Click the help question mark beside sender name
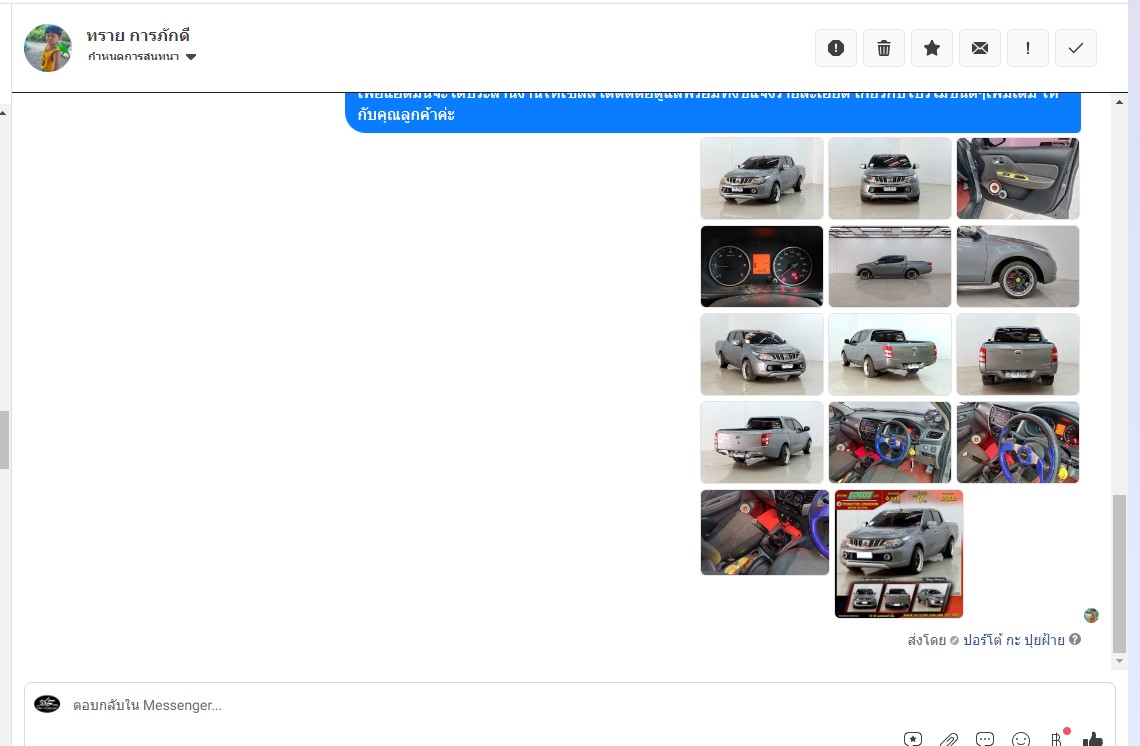 pos(1075,640)
